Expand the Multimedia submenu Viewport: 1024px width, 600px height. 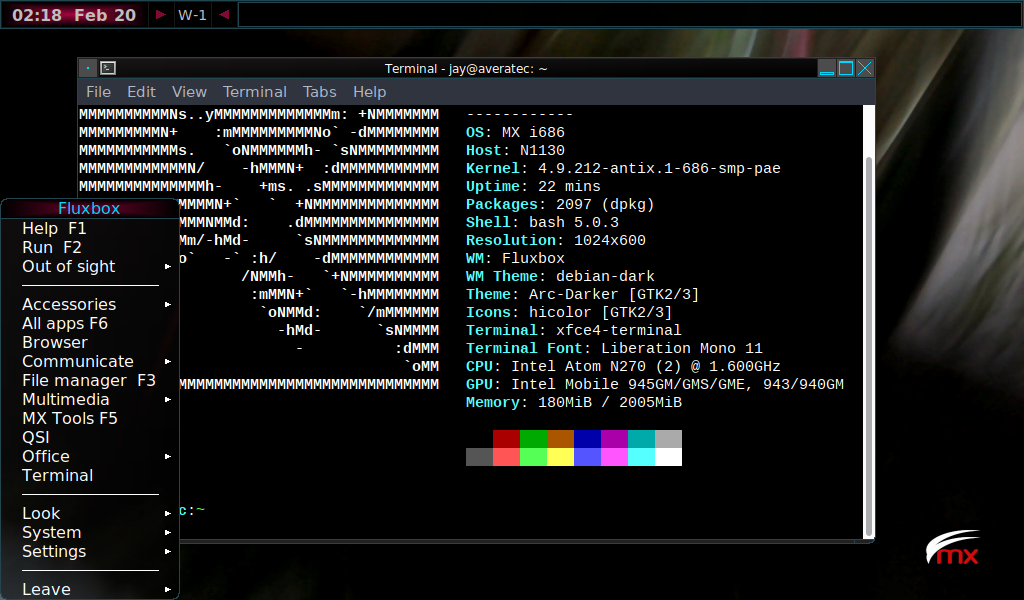90,399
